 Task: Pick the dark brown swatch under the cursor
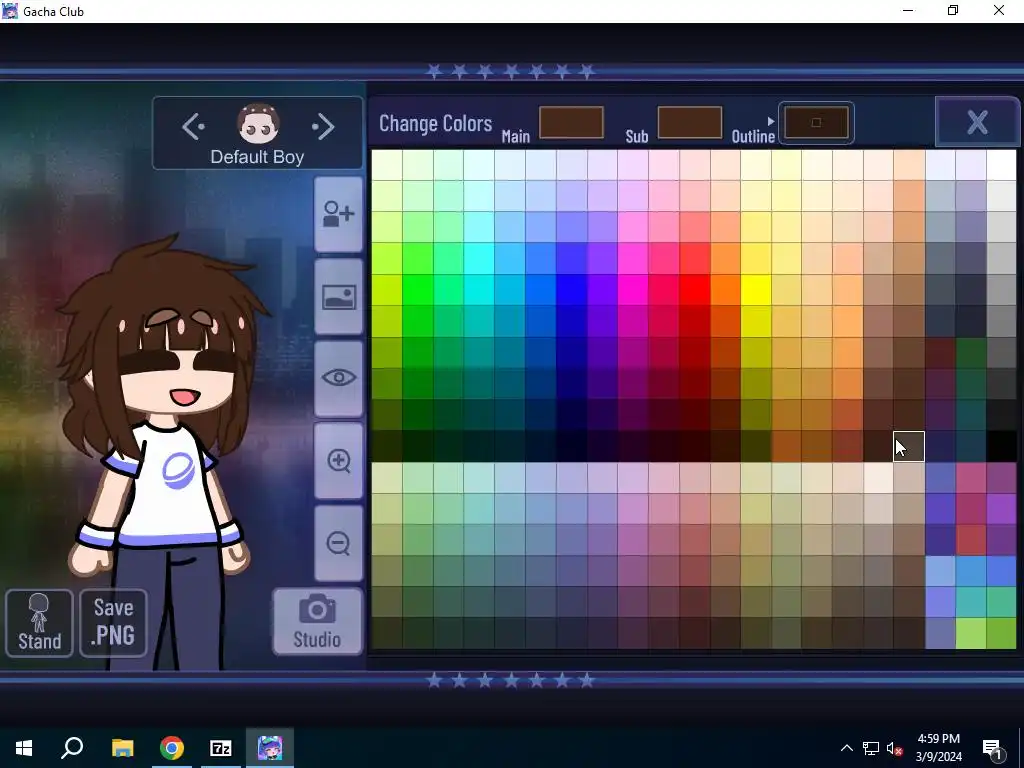point(909,447)
